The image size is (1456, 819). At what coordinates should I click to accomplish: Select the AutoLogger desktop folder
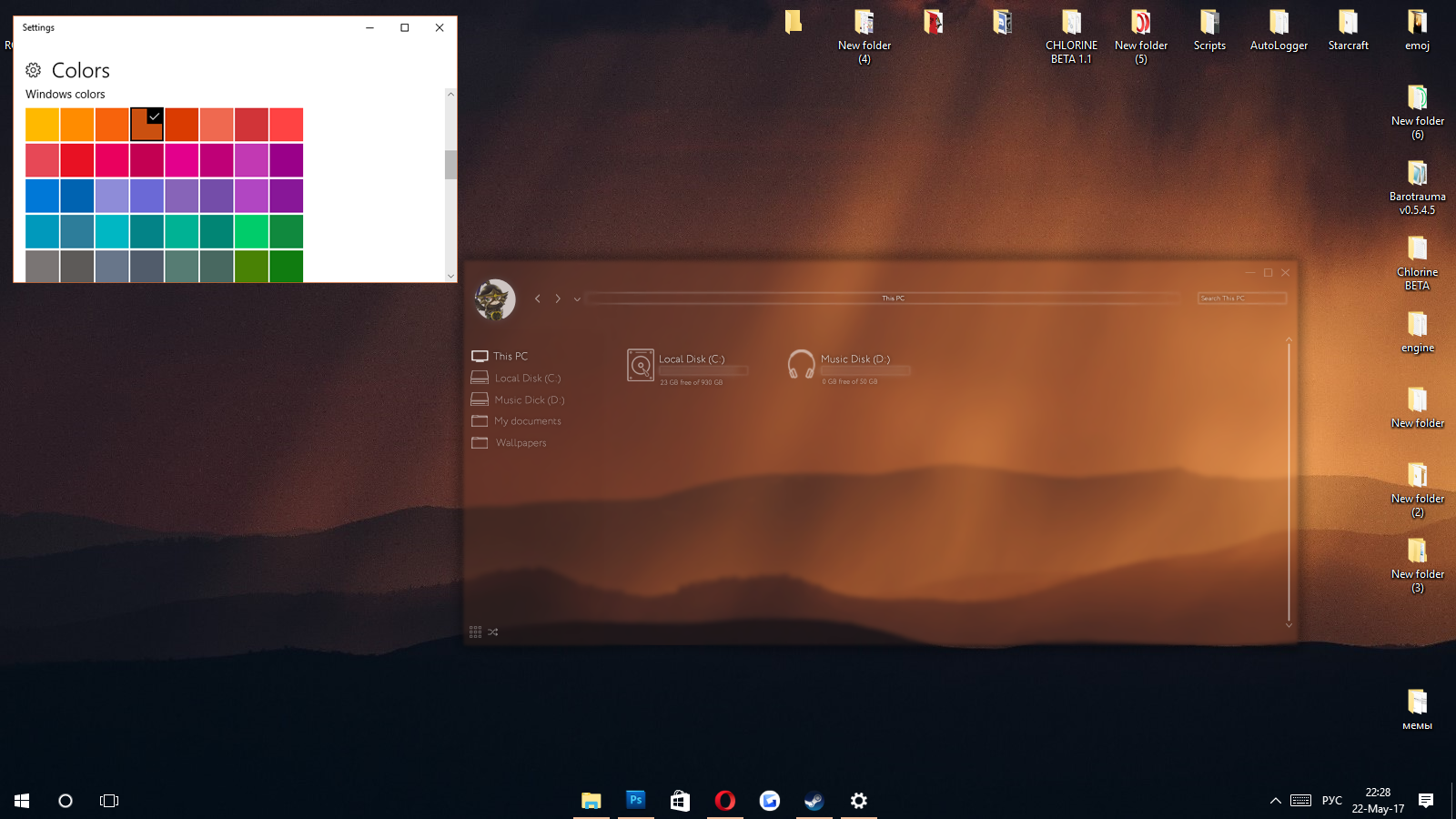[1279, 30]
